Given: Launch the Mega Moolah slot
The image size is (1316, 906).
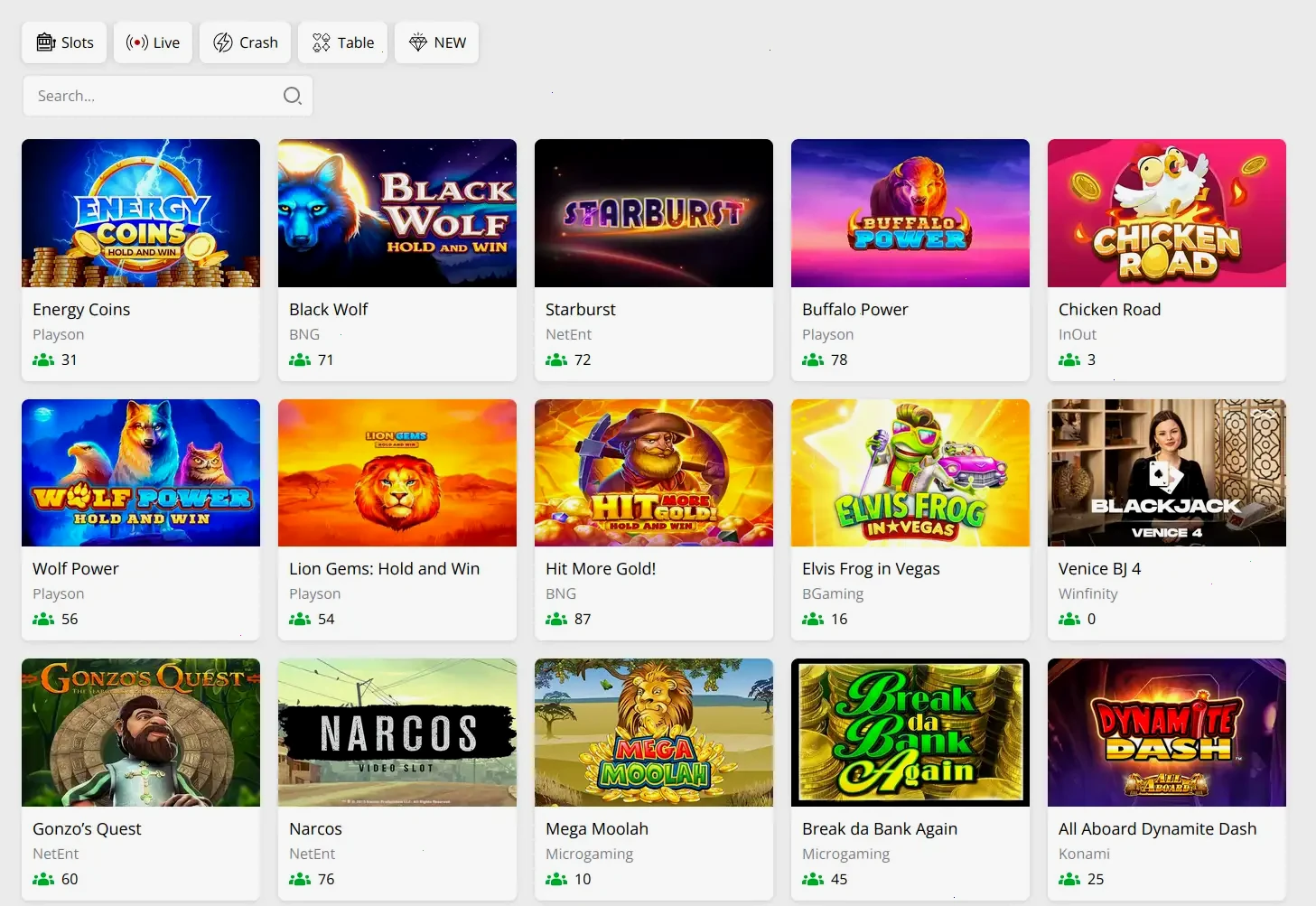Looking at the screenshot, I should 653,733.
